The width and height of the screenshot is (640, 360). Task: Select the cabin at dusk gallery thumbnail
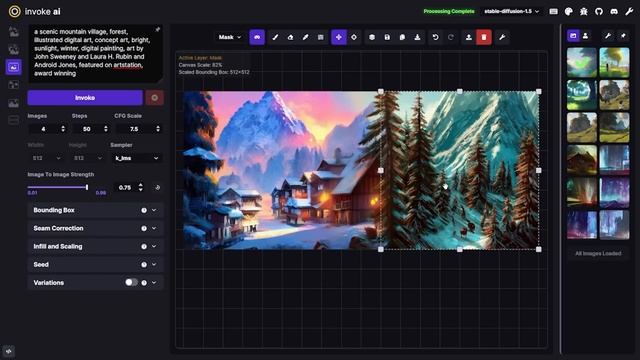coord(582,160)
